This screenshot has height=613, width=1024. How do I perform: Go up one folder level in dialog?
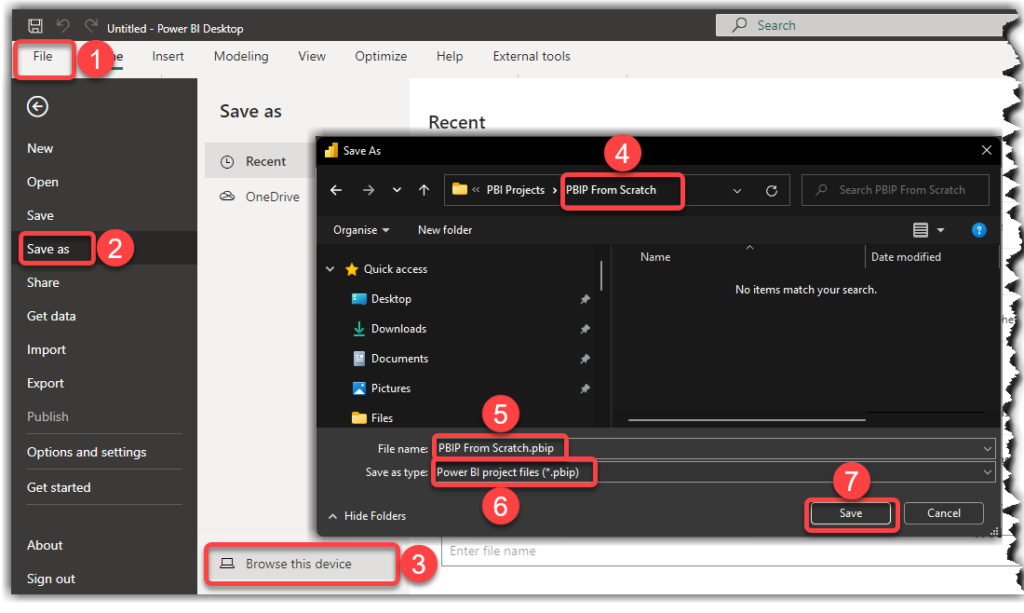point(424,190)
